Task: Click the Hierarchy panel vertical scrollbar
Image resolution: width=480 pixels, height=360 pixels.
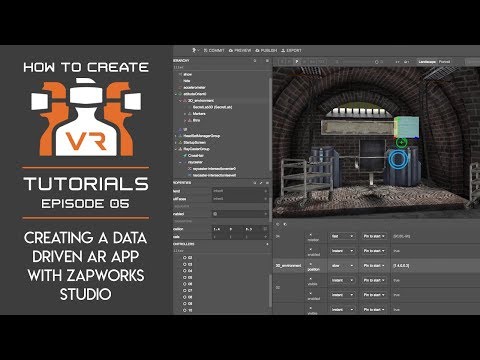Action: pyautogui.click(x=271, y=123)
